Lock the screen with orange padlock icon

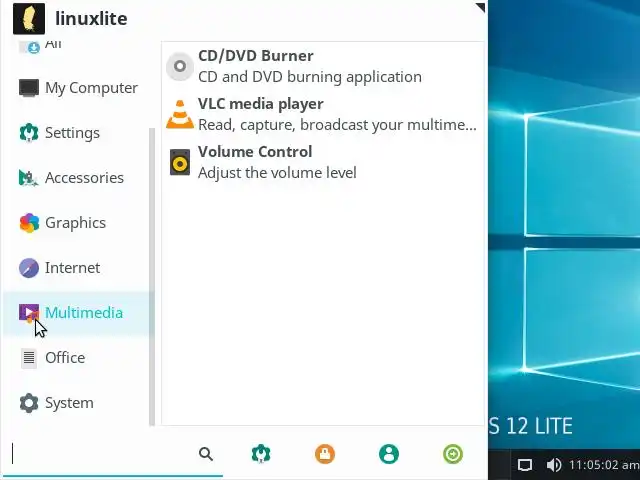tap(325, 454)
